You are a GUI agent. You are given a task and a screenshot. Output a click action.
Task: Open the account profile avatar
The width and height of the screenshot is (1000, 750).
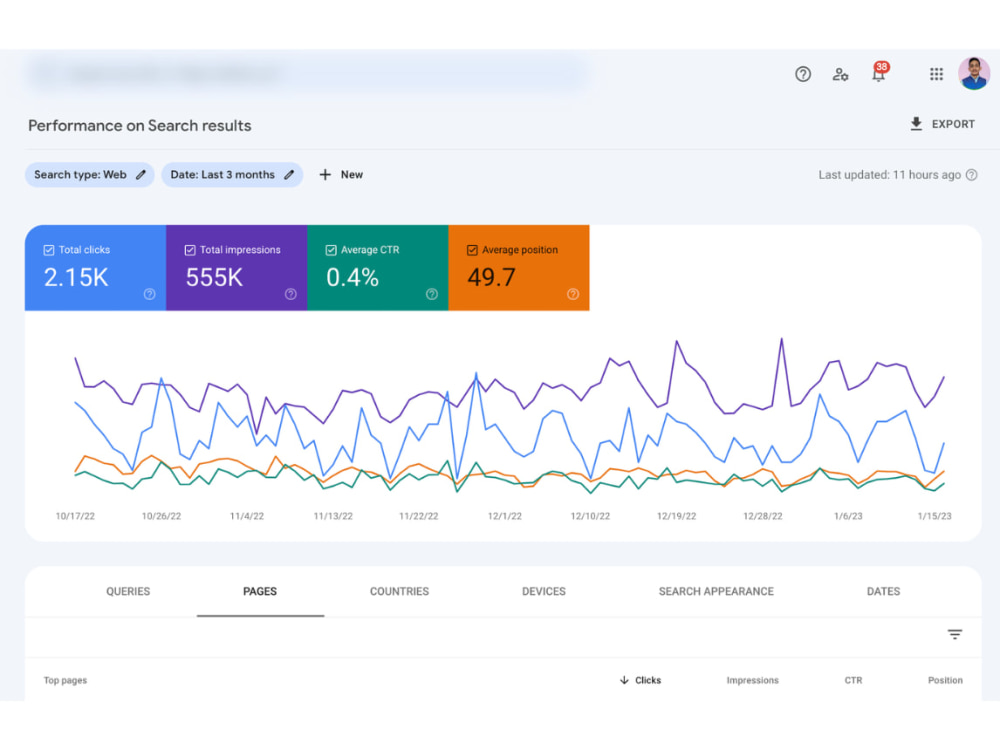pos(974,73)
